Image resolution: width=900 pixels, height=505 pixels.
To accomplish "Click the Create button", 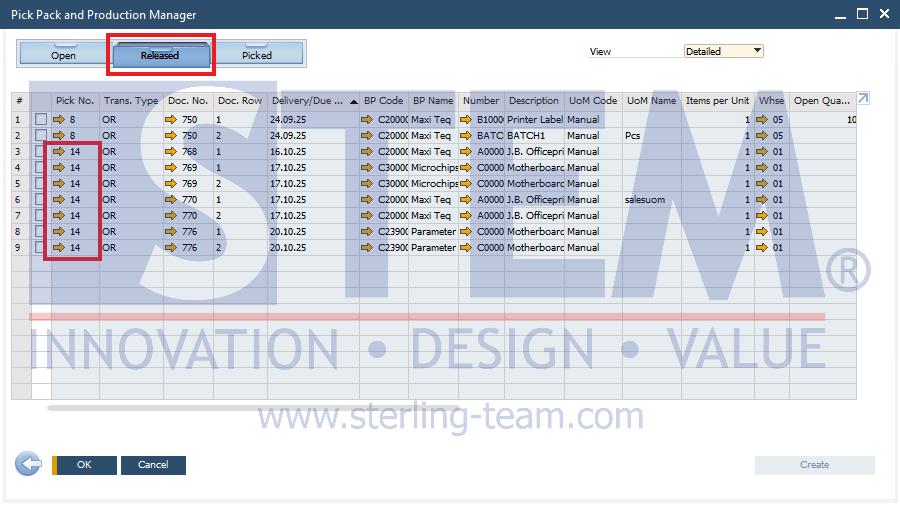I will (x=814, y=465).
